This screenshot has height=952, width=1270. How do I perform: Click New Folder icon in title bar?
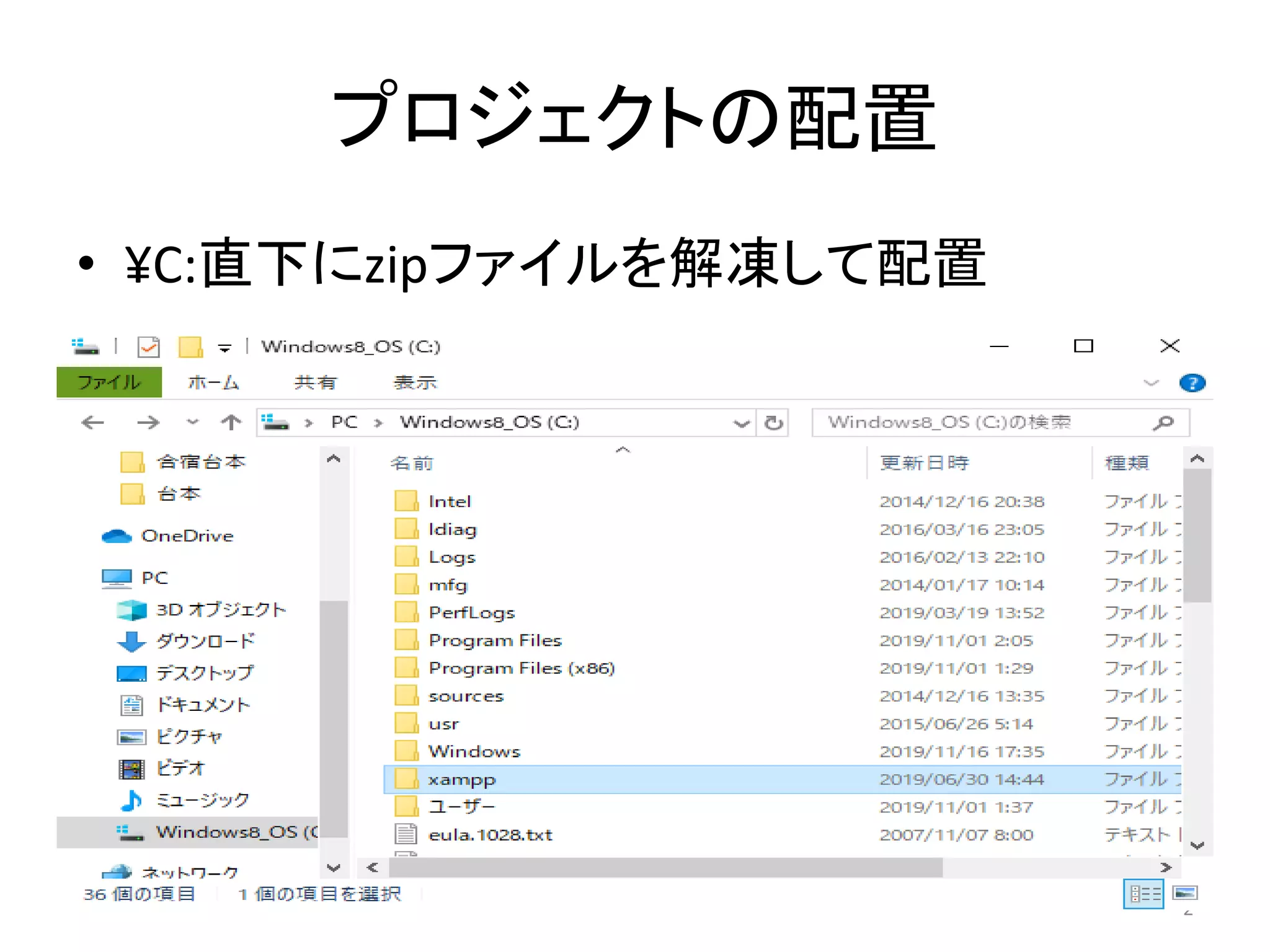tap(190, 347)
